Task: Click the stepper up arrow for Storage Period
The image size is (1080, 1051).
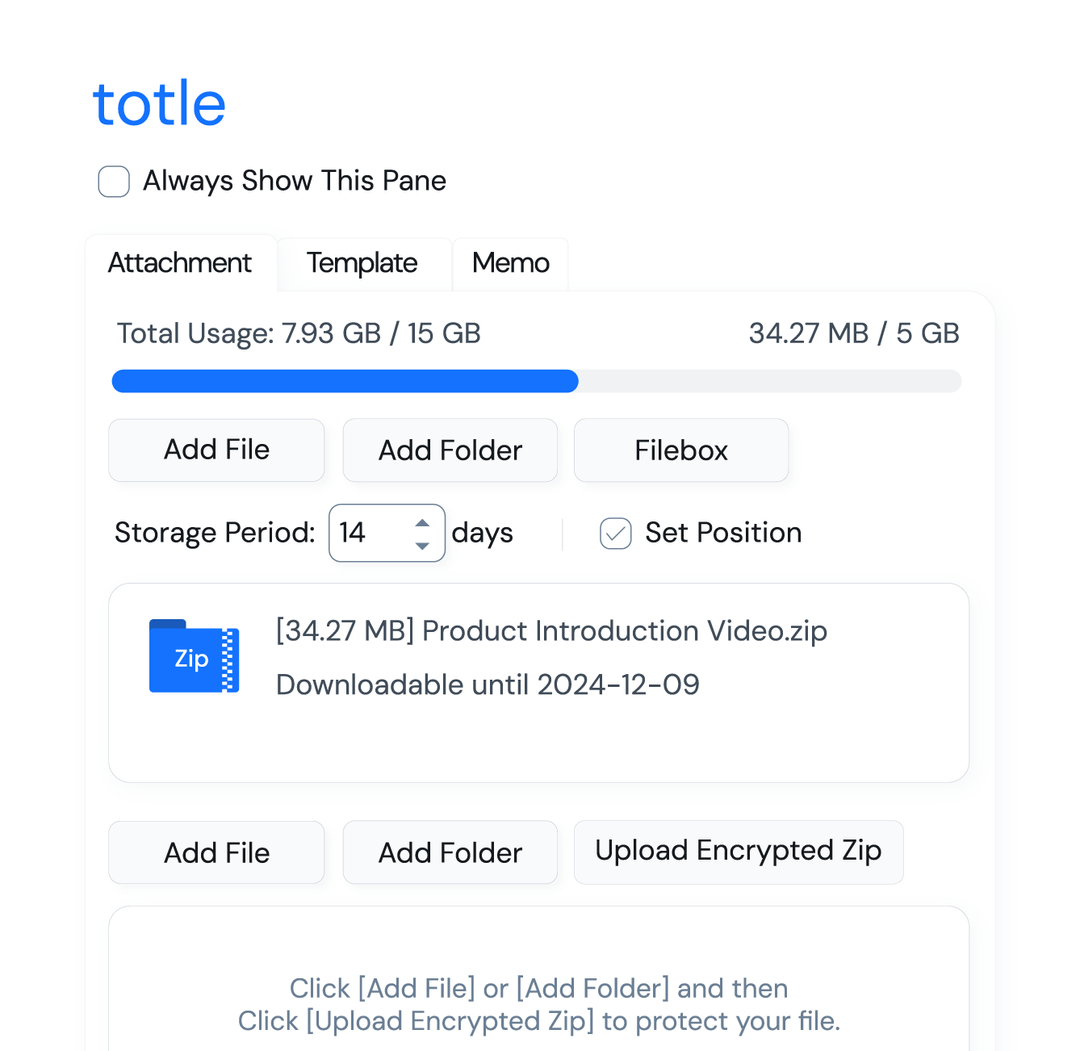Action: (x=422, y=521)
